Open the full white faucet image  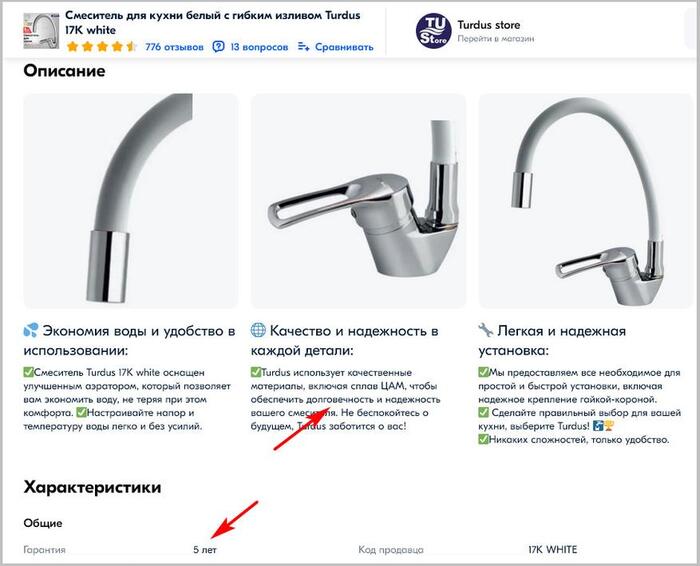pos(586,200)
